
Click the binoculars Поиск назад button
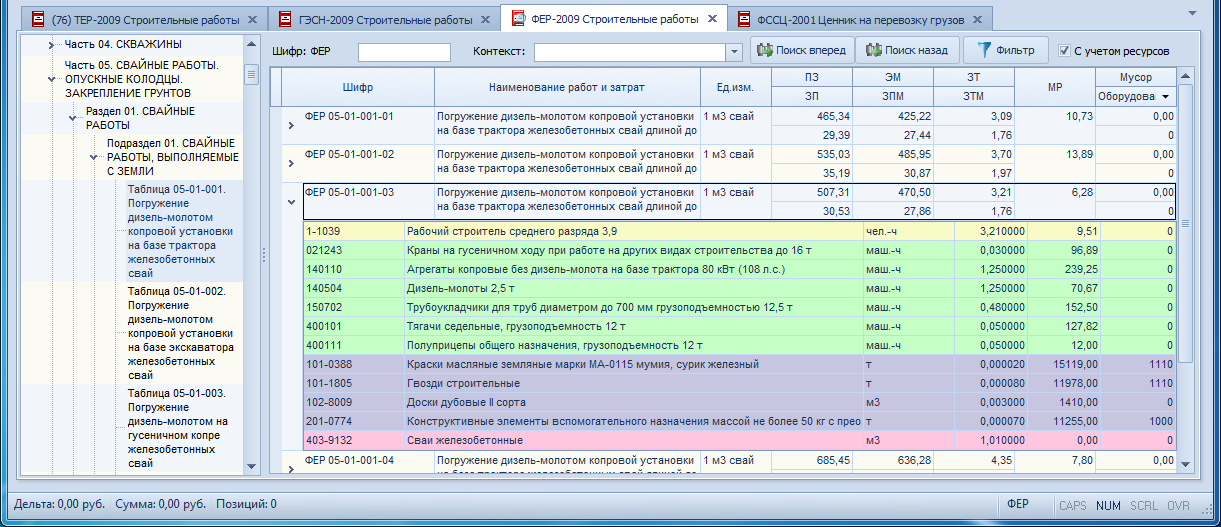908,50
